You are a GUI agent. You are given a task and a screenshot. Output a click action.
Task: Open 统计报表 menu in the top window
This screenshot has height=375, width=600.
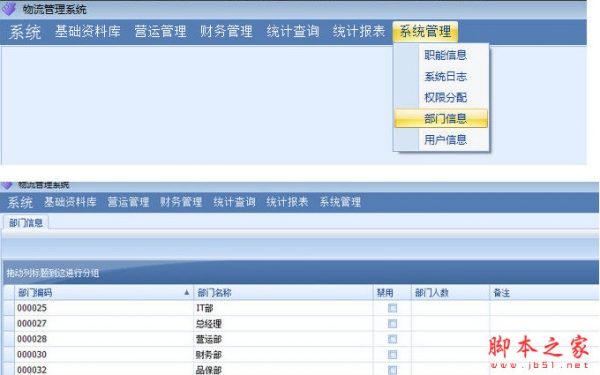(x=359, y=31)
